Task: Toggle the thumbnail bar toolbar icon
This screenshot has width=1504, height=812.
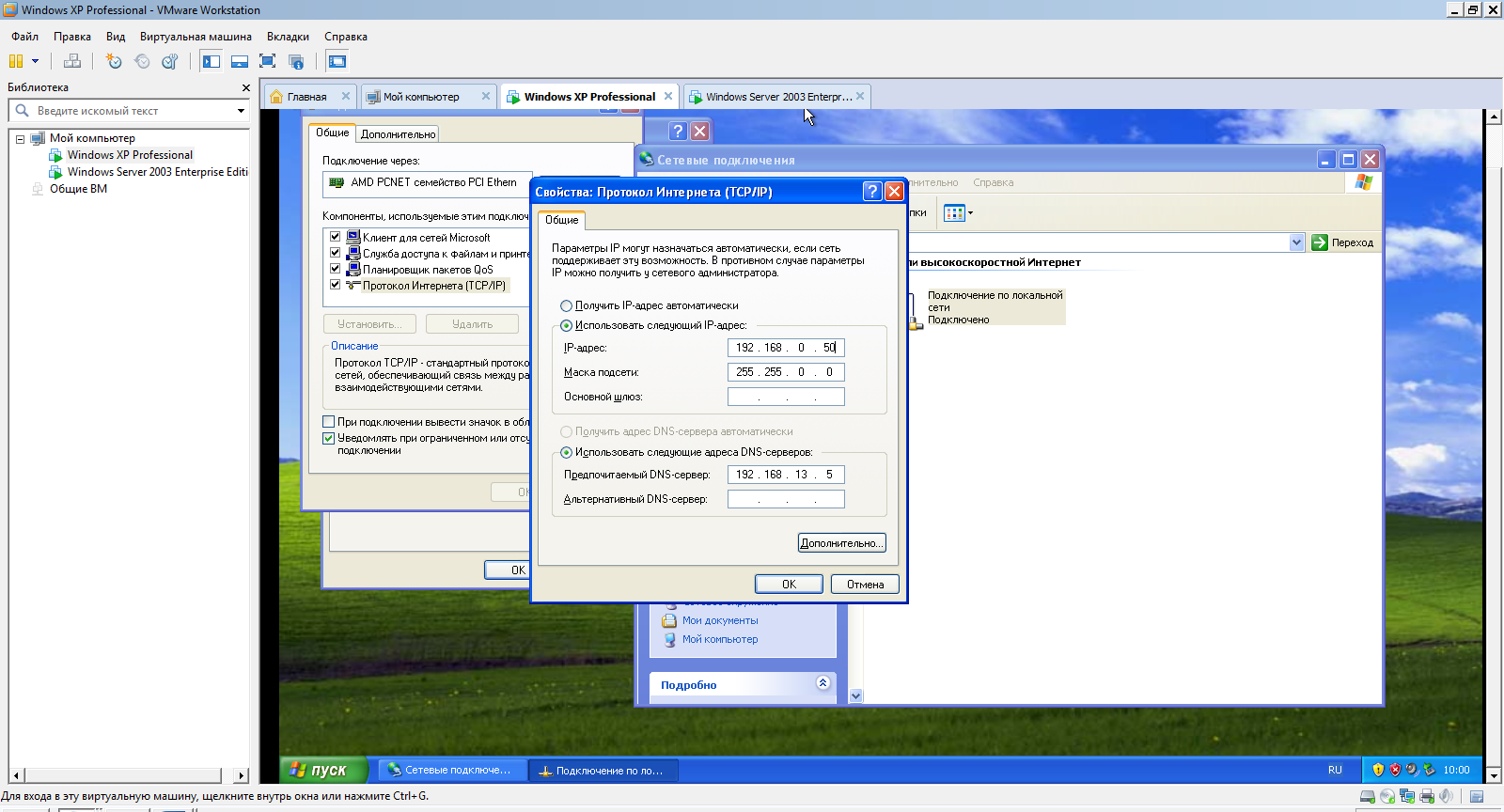Action: (240, 61)
